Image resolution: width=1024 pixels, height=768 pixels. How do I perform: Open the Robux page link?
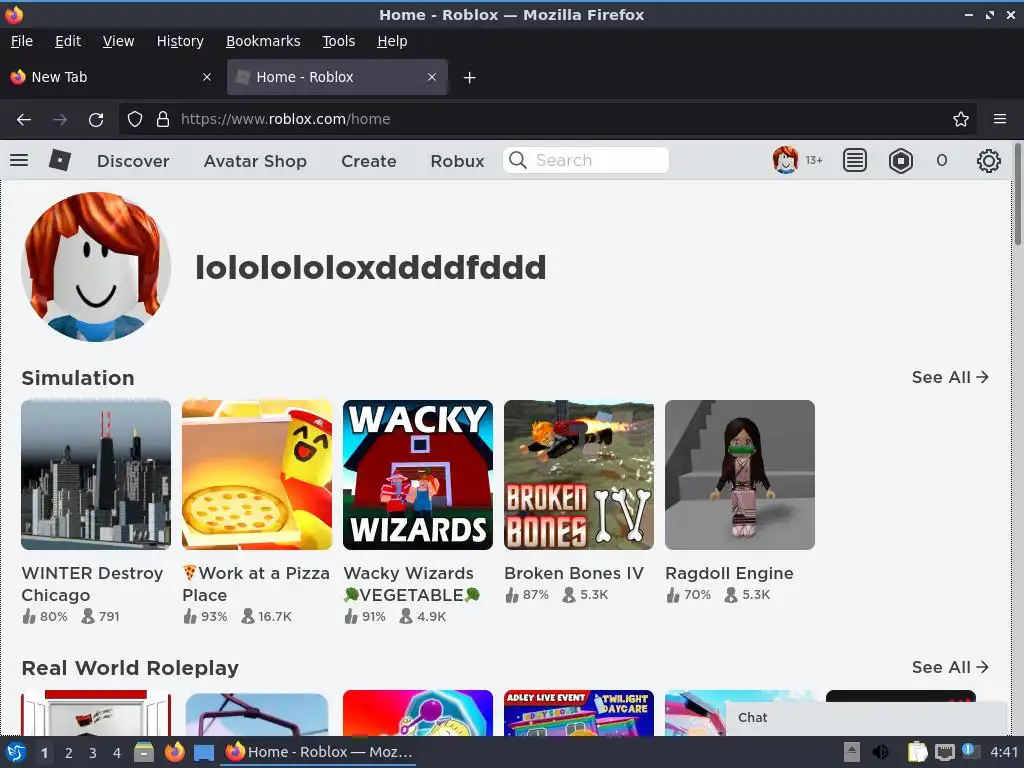(x=457, y=161)
